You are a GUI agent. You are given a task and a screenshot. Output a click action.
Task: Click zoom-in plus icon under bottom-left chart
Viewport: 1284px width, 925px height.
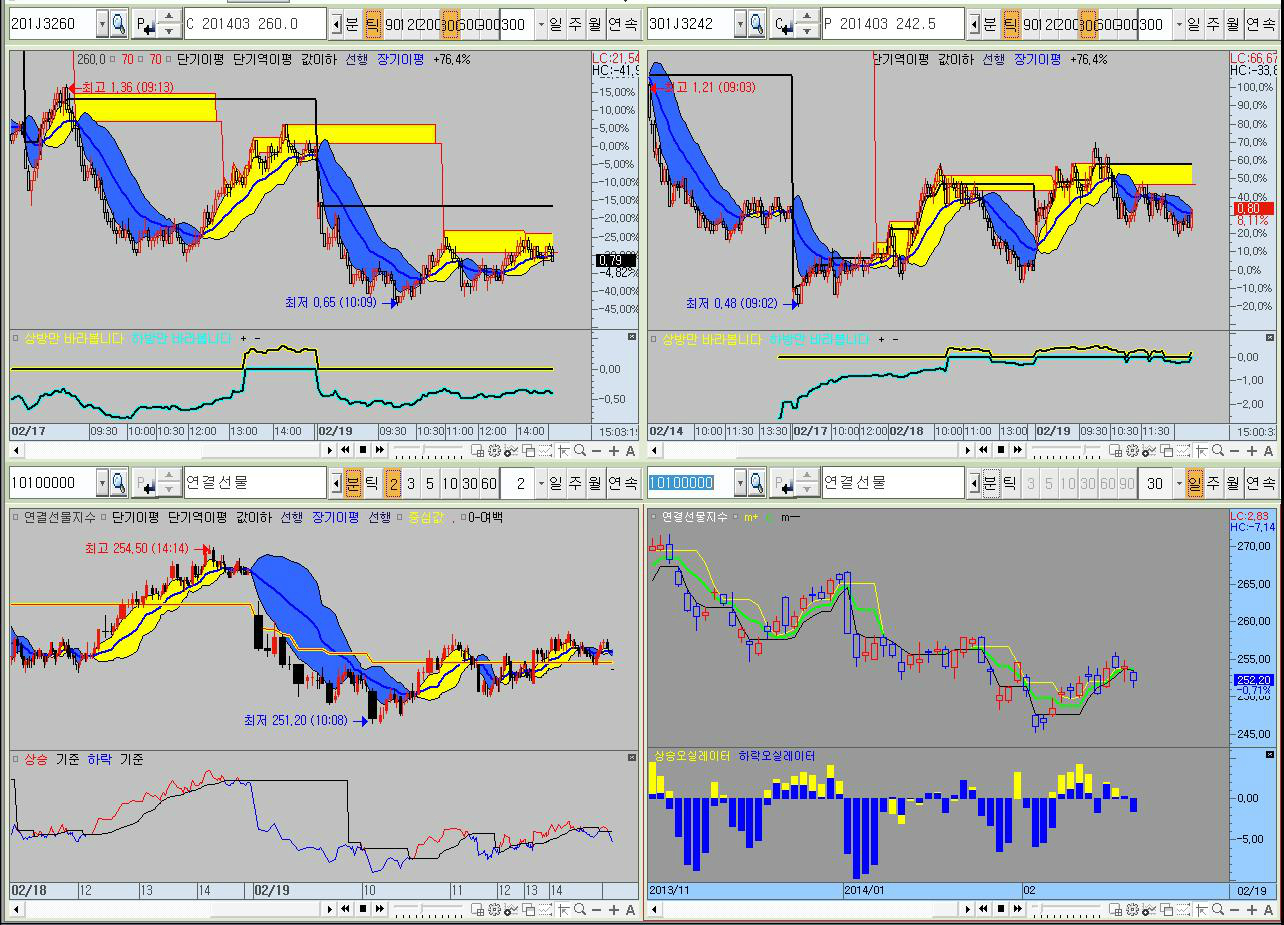tap(613, 910)
